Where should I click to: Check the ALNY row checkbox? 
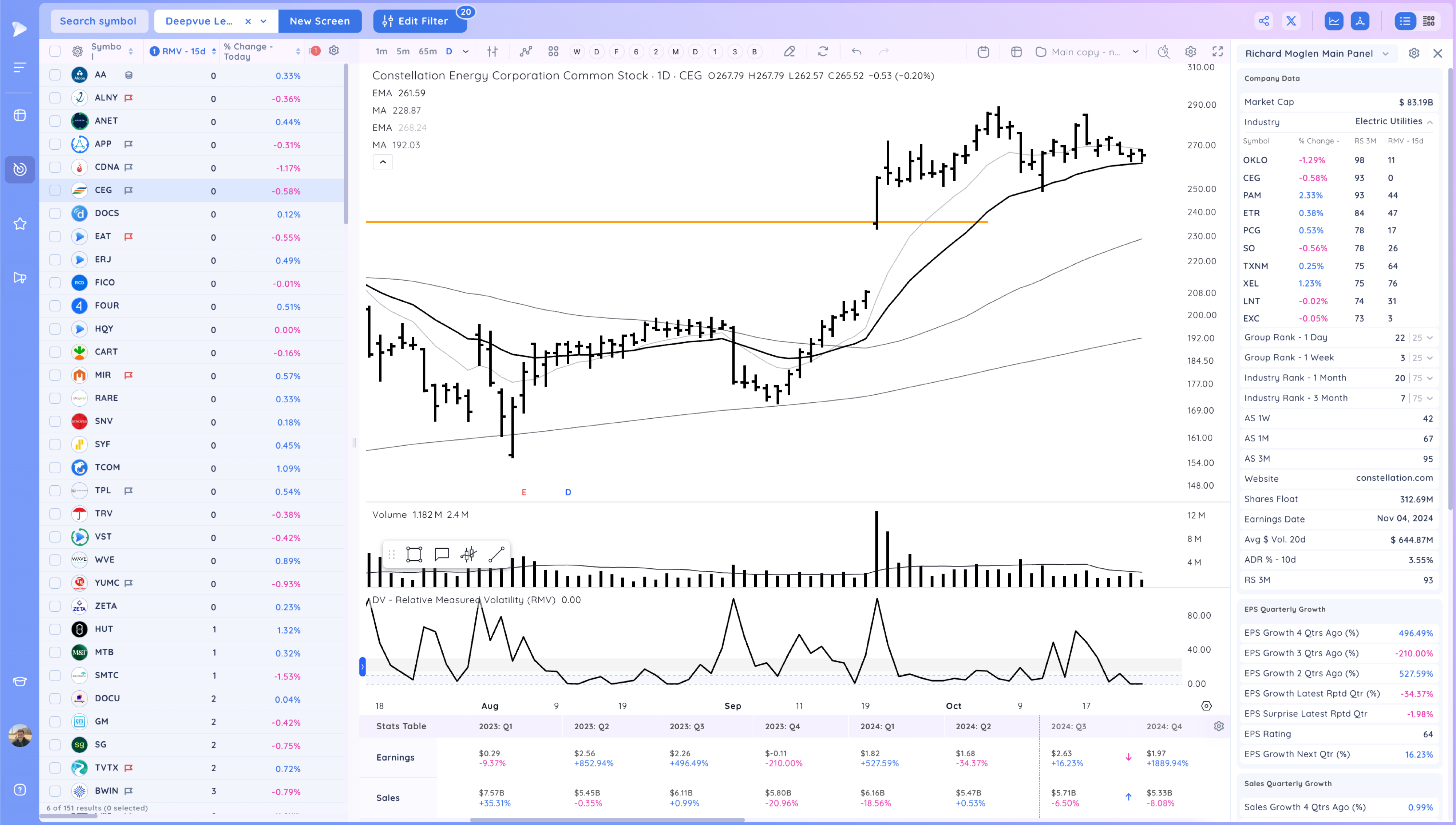[x=55, y=98]
